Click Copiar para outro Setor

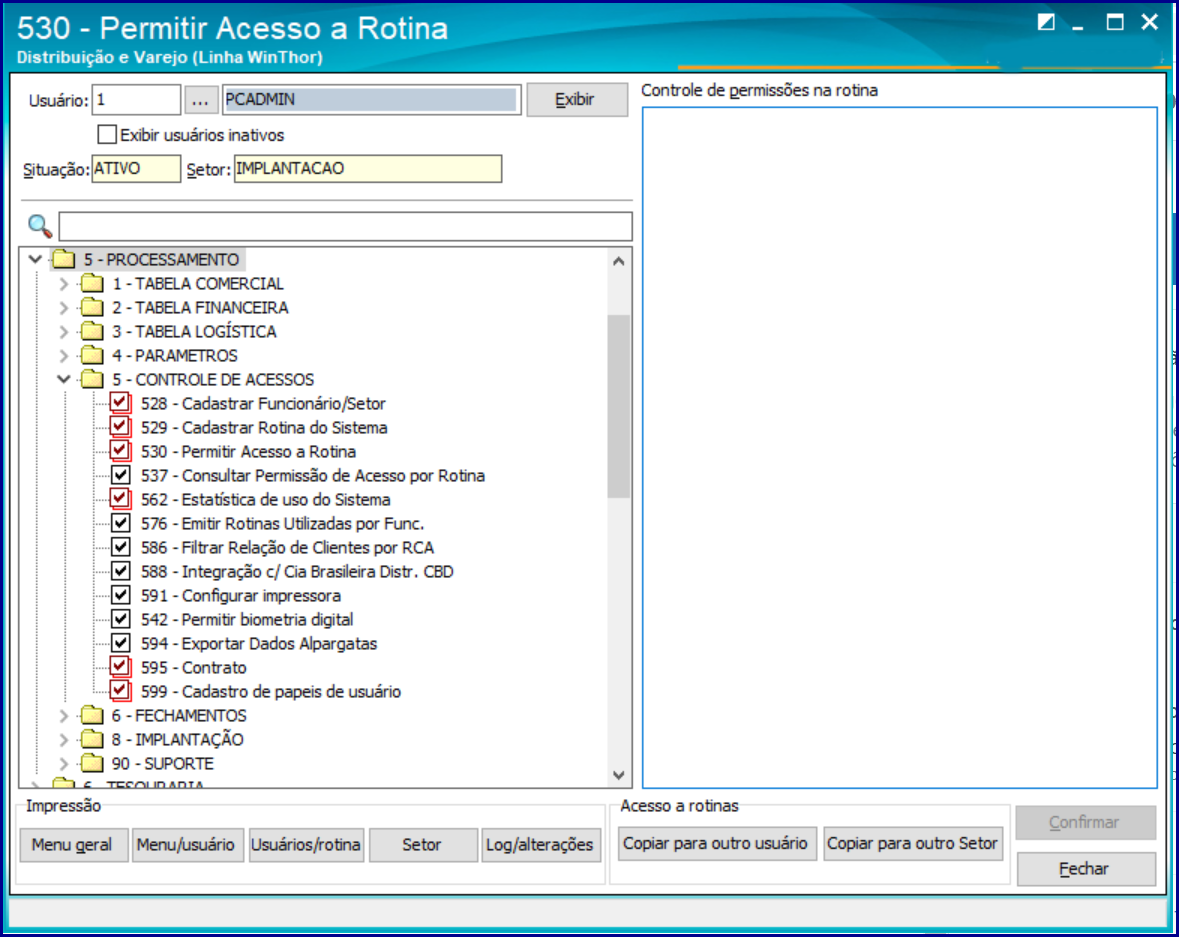click(x=913, y=843)
